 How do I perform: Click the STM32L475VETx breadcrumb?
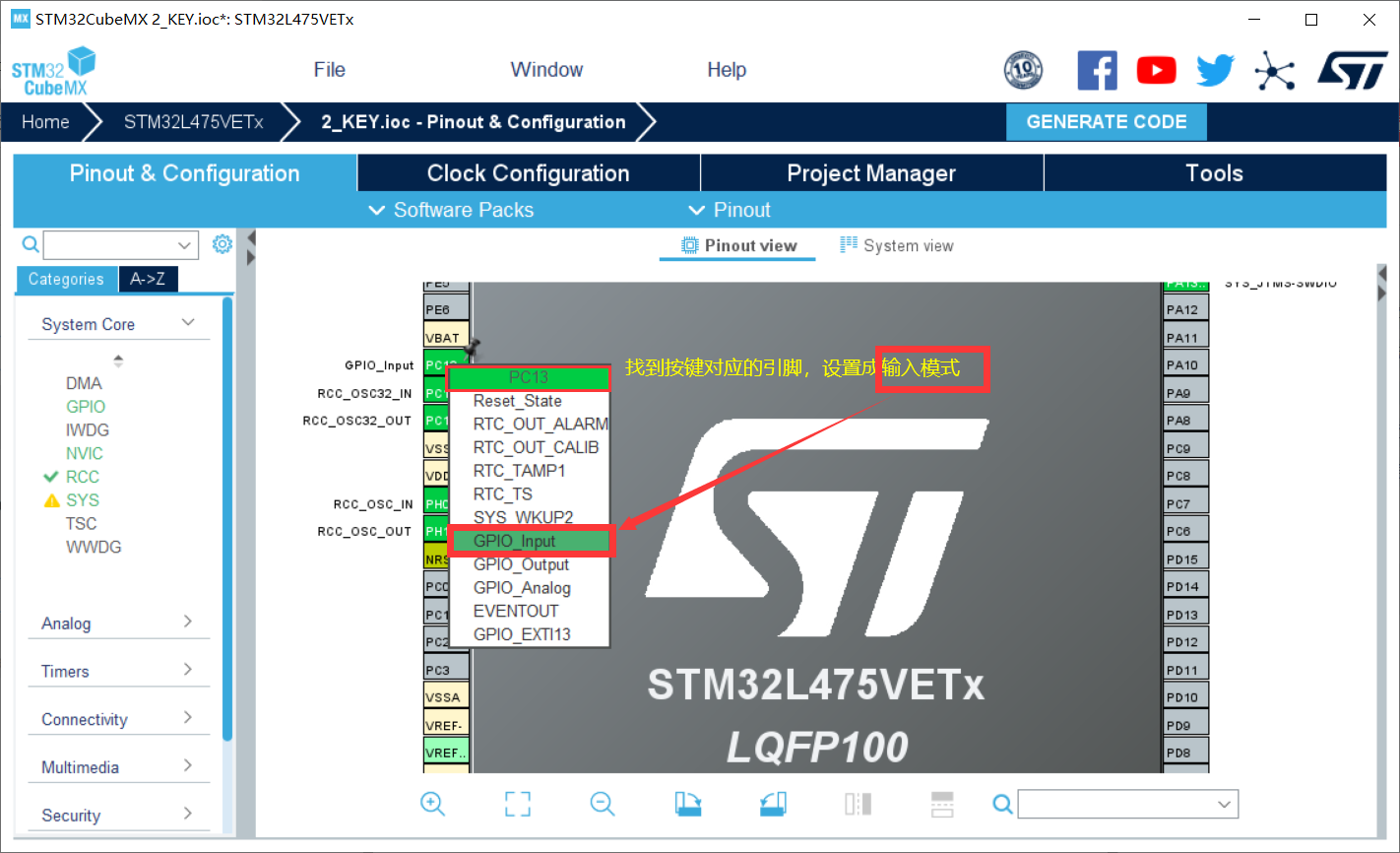point(194,122)
